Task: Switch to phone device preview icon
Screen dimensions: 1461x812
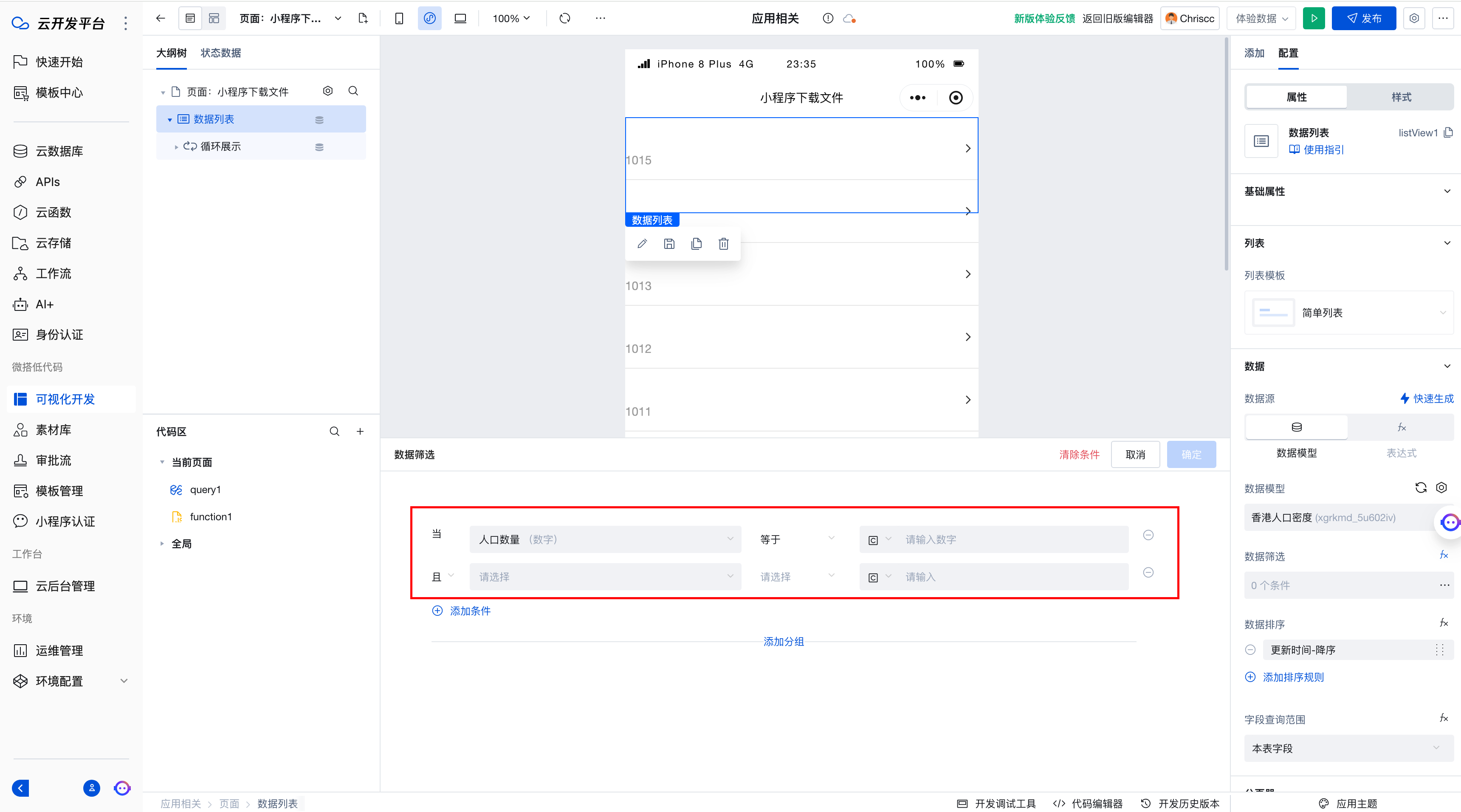Action: click(399, 18)
